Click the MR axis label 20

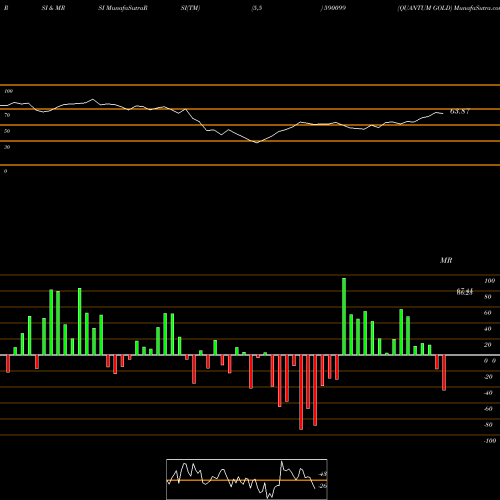pos(488,345)
